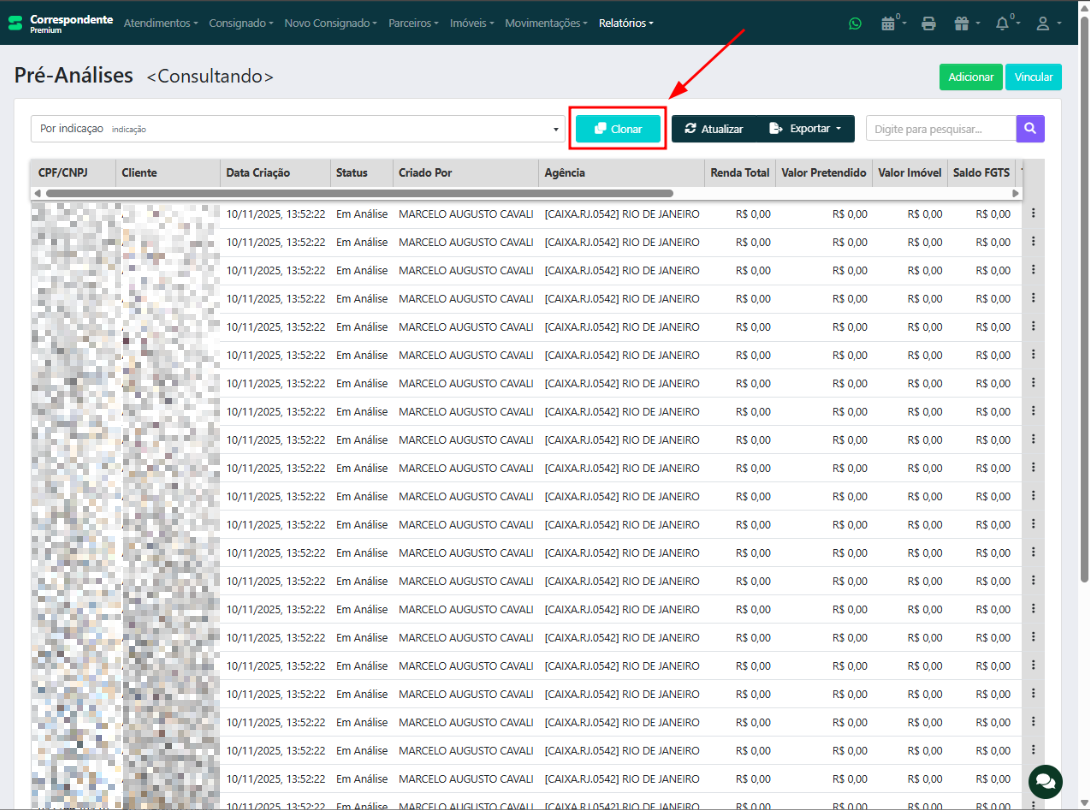Viewport: 1090px width, 810px height.
Task: Expand the Exportar dropdown
Action: [805, 129]
